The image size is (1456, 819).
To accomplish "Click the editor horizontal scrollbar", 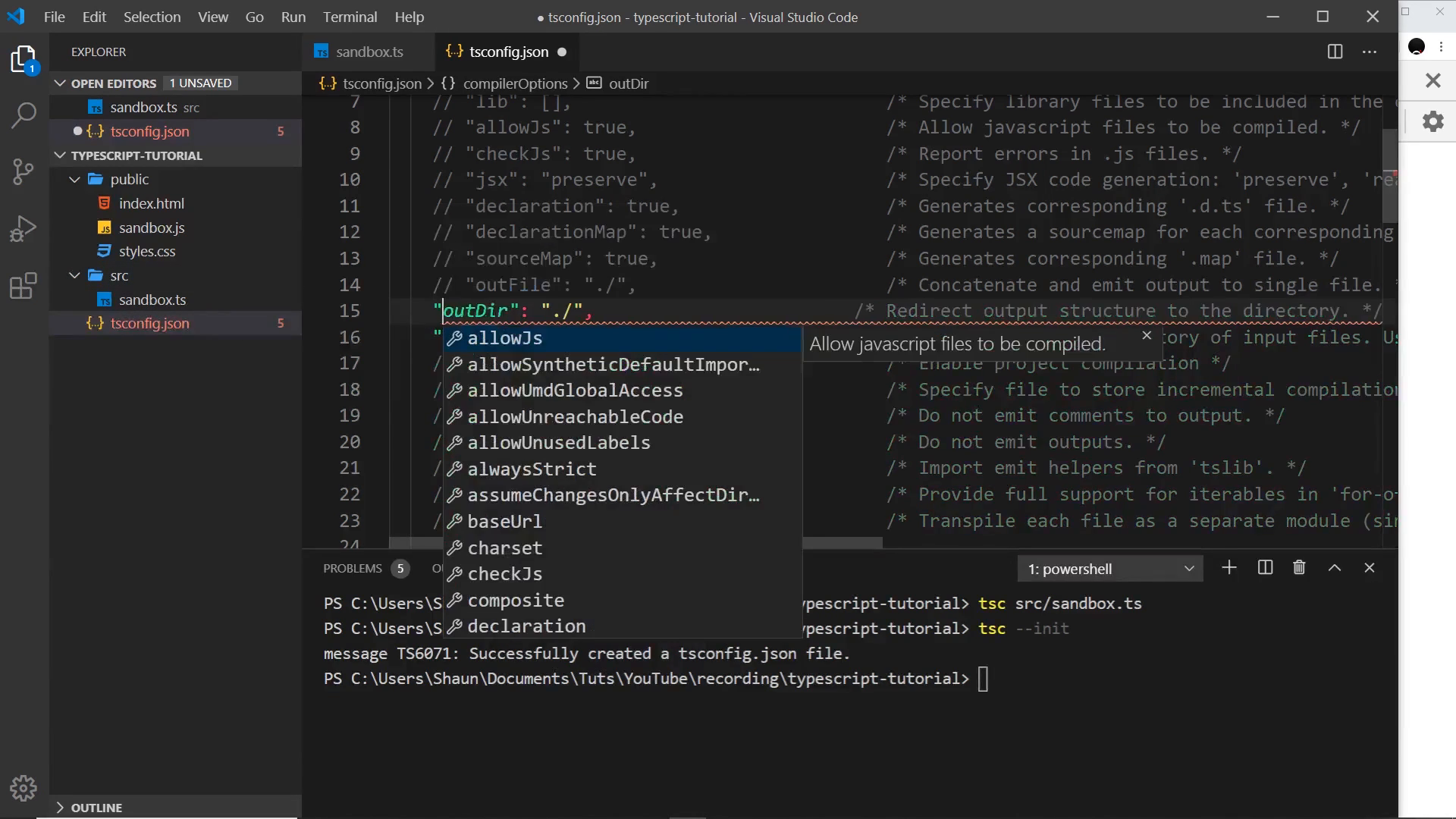I will pyautogui.click(x=842, y=543).
